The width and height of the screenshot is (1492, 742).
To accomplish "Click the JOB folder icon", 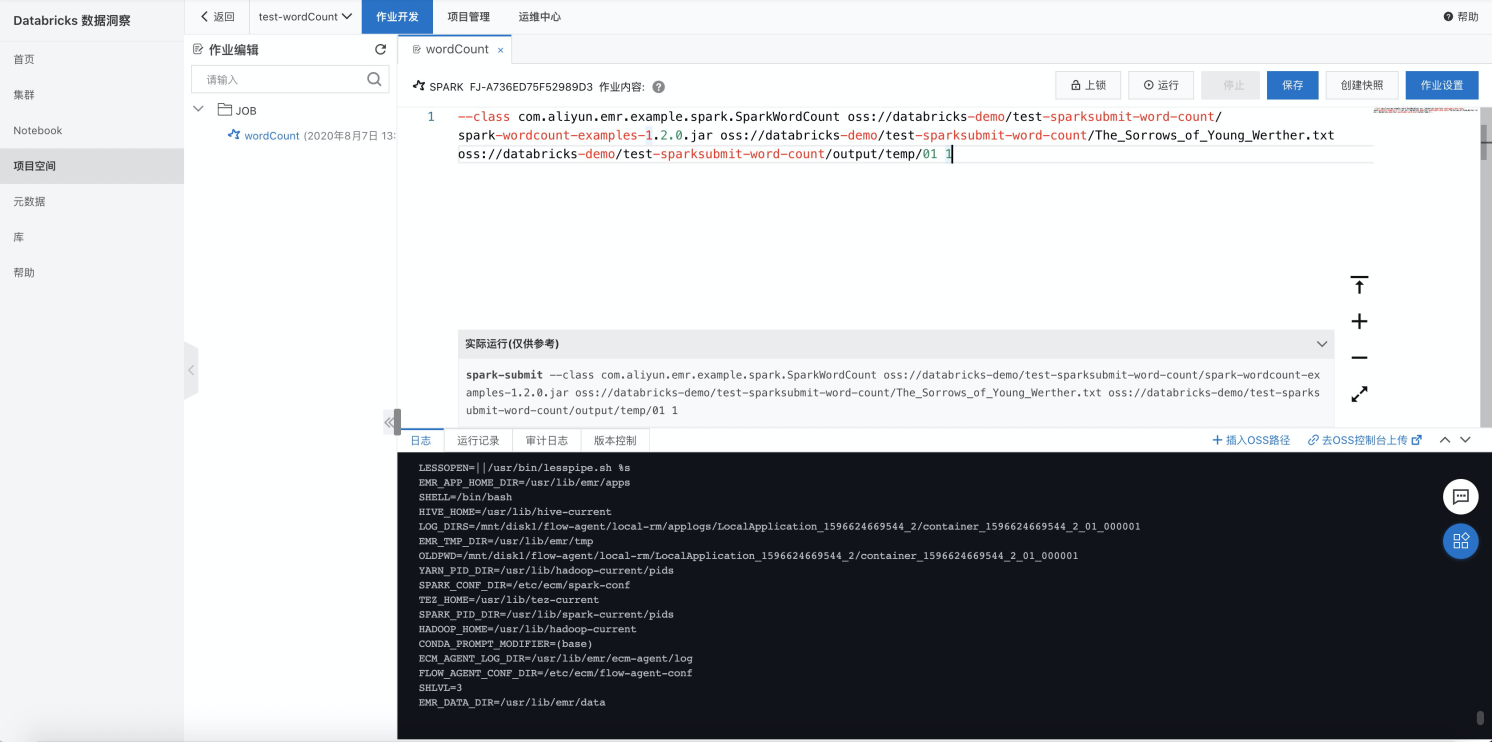I will 225,110.
